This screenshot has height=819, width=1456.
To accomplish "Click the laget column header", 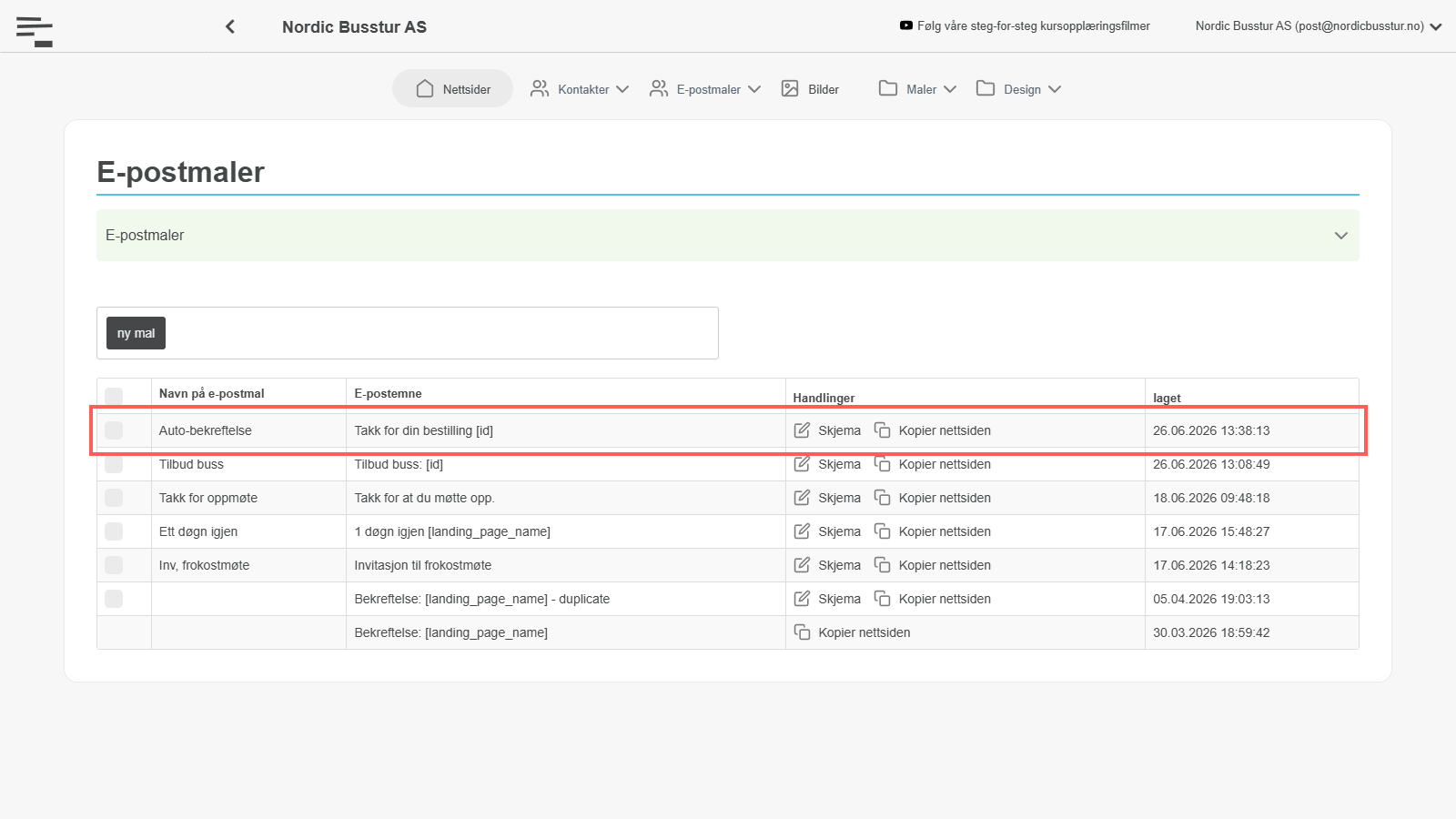I will [x=1167, y=398].
